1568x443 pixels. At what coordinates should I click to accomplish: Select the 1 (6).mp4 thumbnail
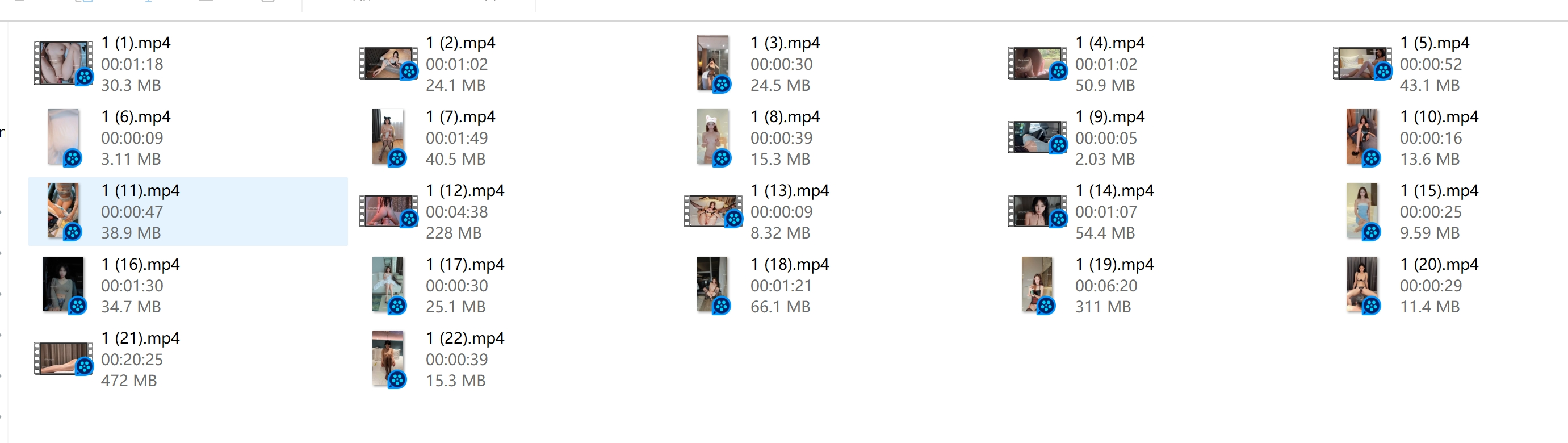click(x=64, y=137)
